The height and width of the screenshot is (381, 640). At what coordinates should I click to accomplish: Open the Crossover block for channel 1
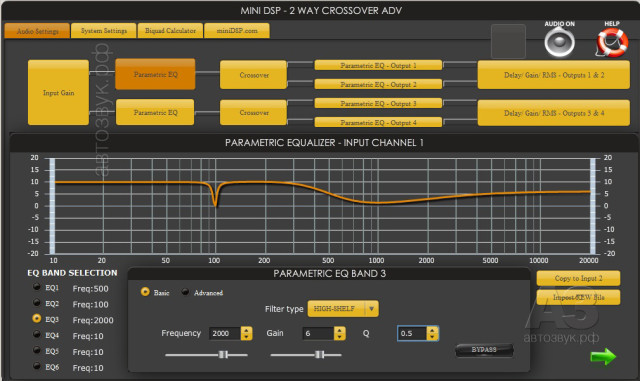click(253, 75)
